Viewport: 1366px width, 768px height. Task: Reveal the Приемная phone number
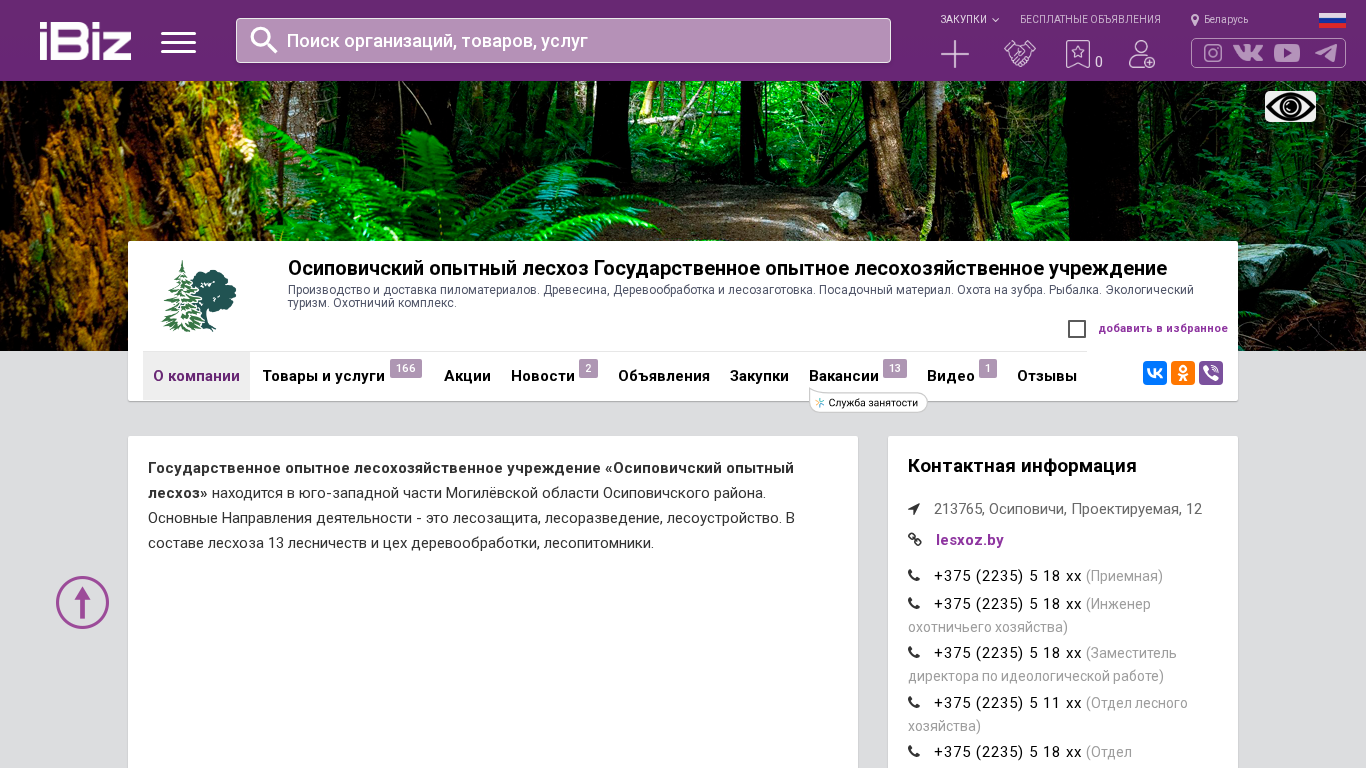pyautogui.click(x=1008, y=576)
